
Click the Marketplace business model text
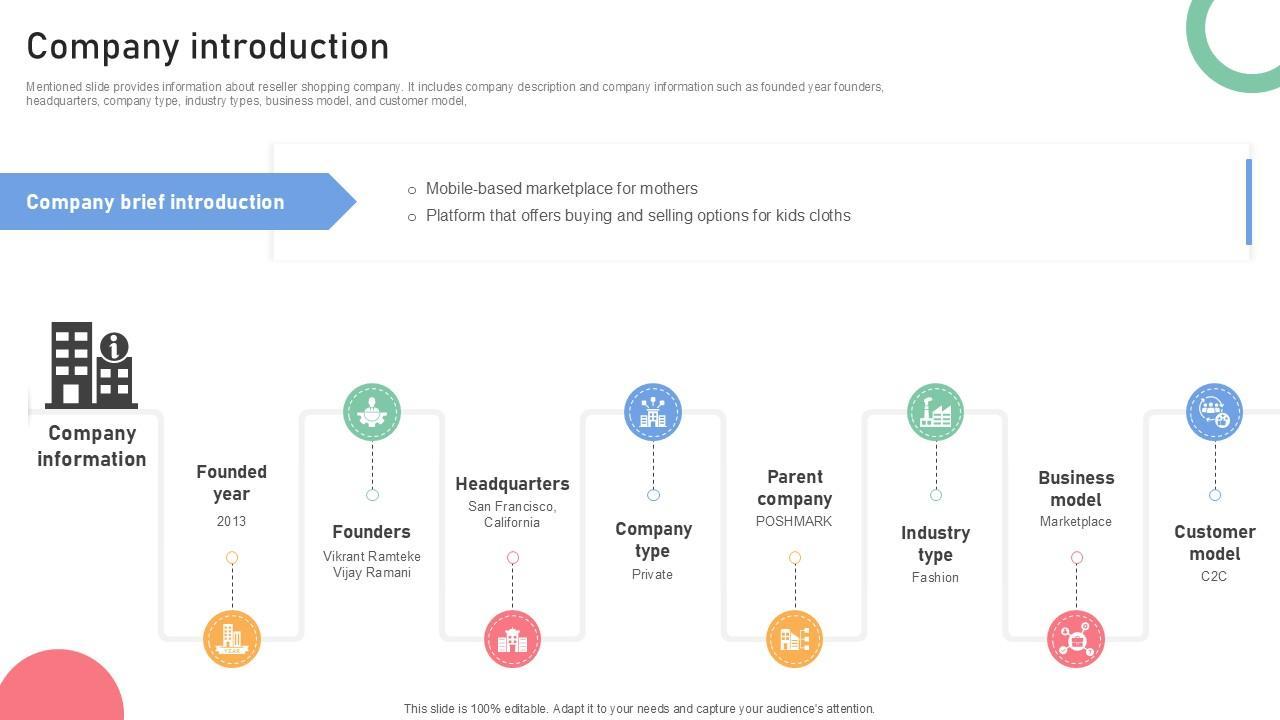(x=1076, y=522)
